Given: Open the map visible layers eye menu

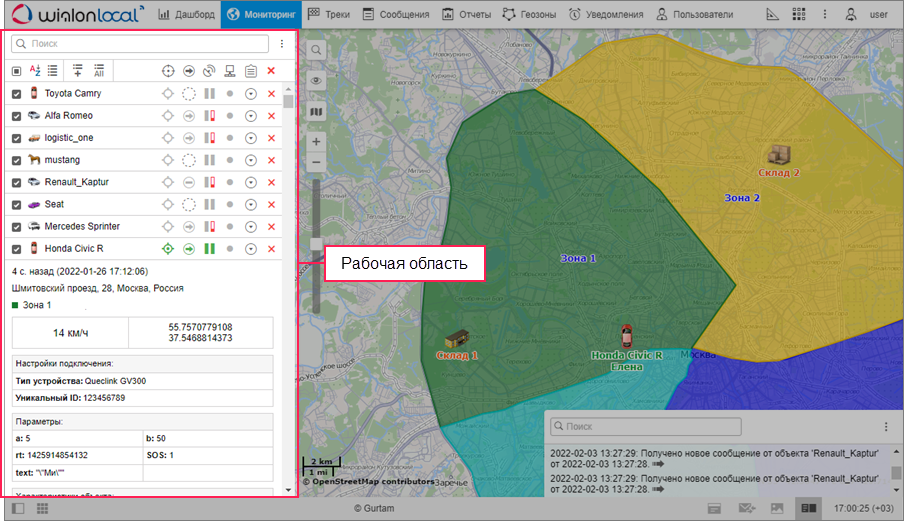Looking at the screenshot, I should click(316, 81).
